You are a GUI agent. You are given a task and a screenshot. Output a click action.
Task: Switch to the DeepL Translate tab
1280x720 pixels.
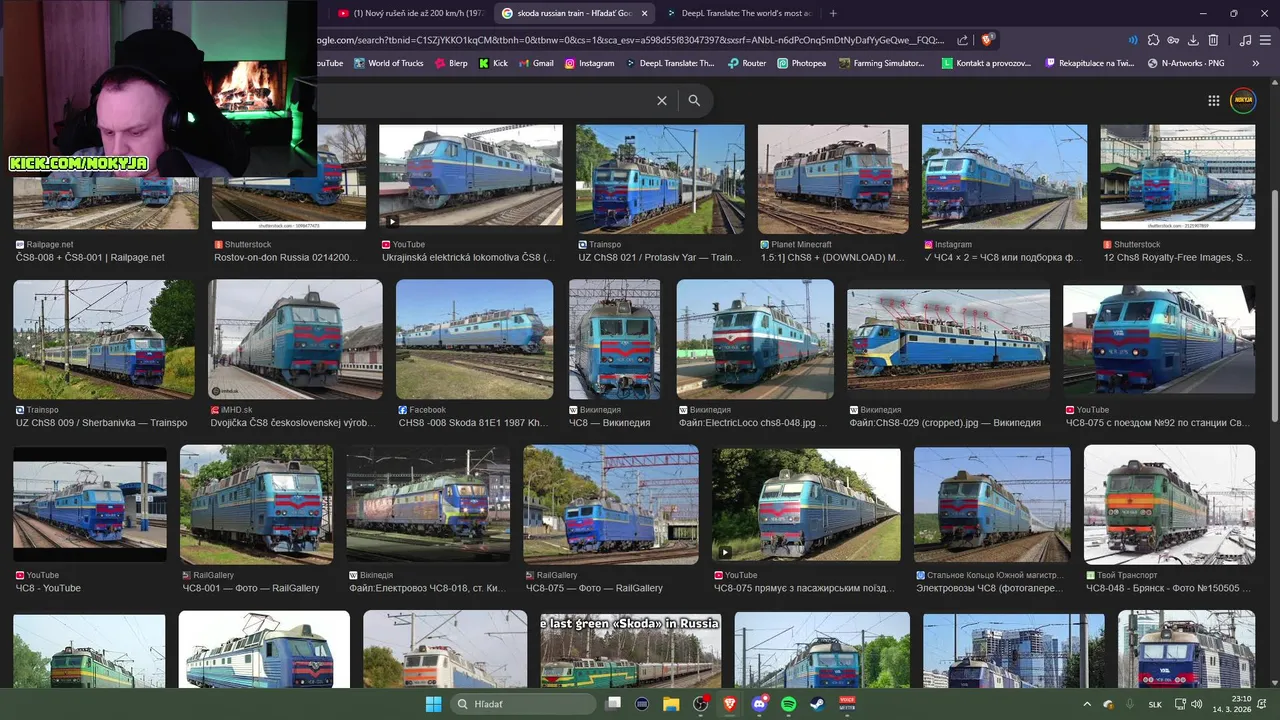coord(738,13)
